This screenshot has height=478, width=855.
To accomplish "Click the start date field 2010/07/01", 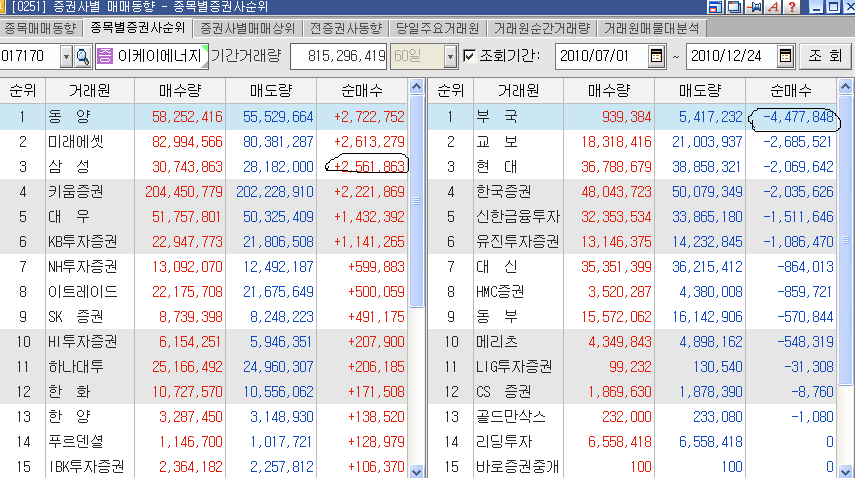I will tap(602, 56).
